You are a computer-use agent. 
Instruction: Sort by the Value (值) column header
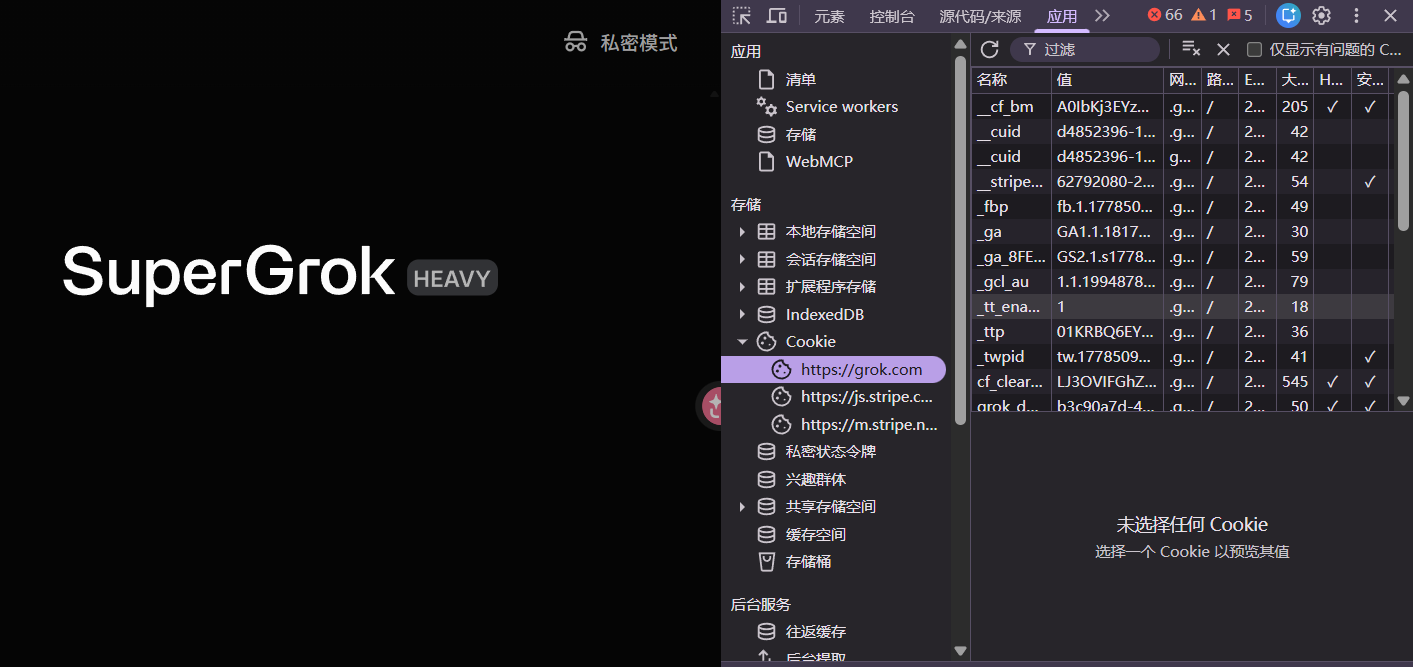(x=1107, y=80)
